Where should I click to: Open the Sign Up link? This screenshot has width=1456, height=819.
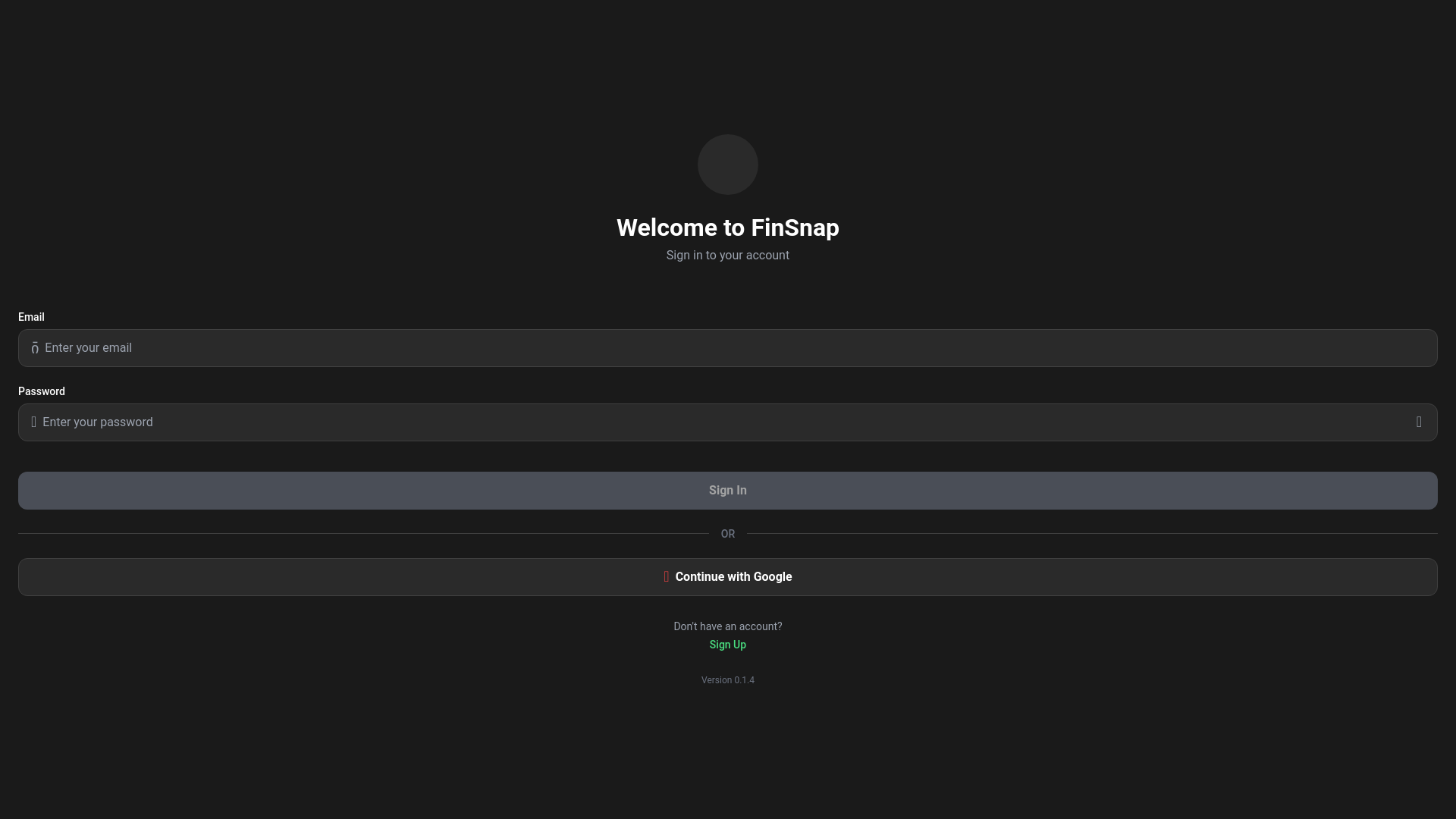[728, 645]
